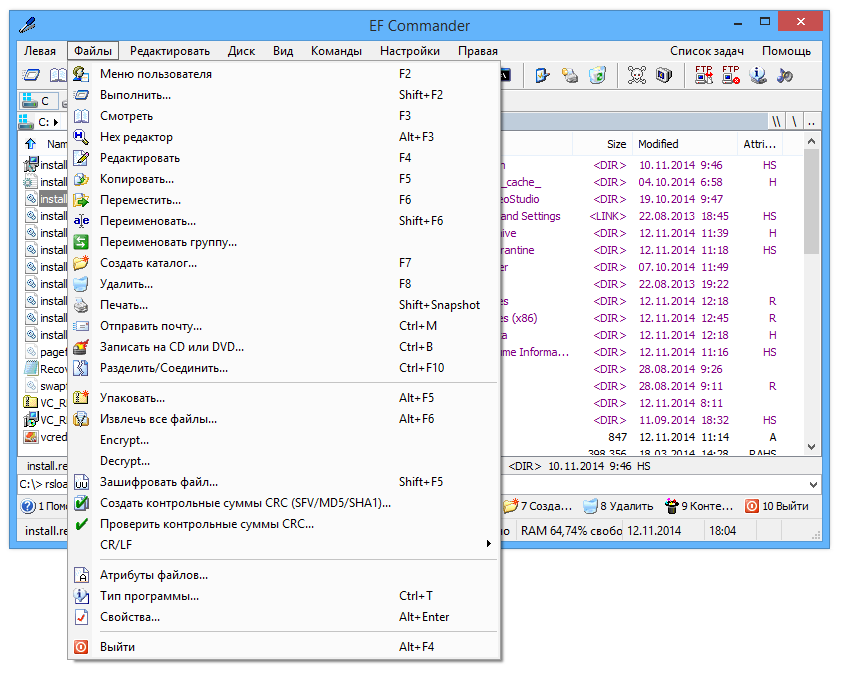Click the Modified column header
Viewport: 858px width, 694px height.
pos(685,144)
